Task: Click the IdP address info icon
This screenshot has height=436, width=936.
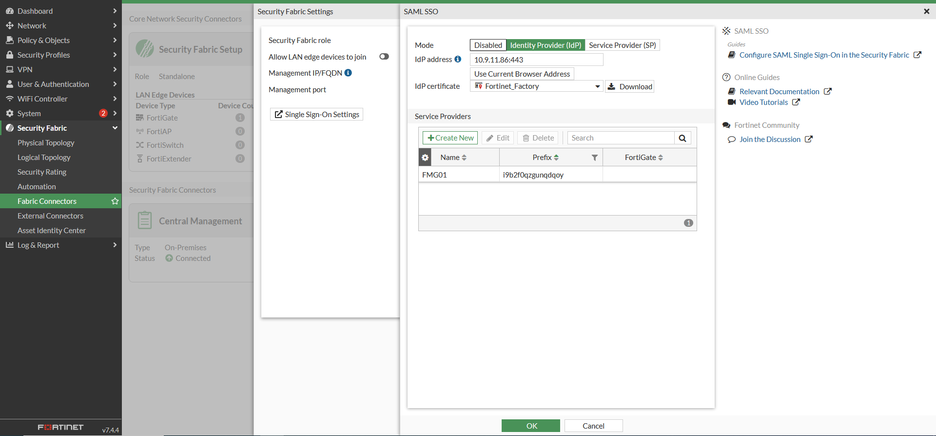Action: click(458, 59)
